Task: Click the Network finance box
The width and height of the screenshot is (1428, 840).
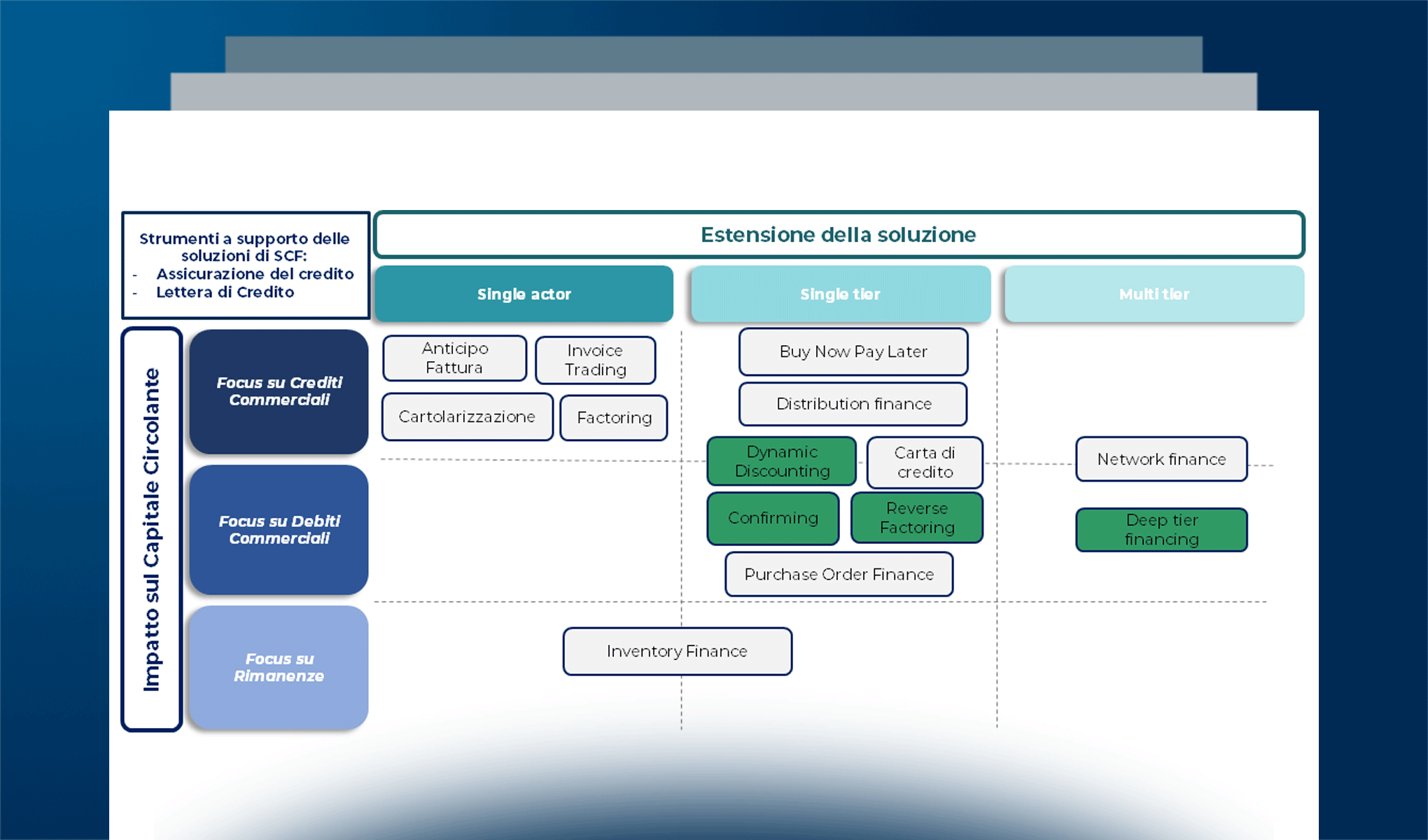Action: pyautogui.click(x=1161, y=459)
